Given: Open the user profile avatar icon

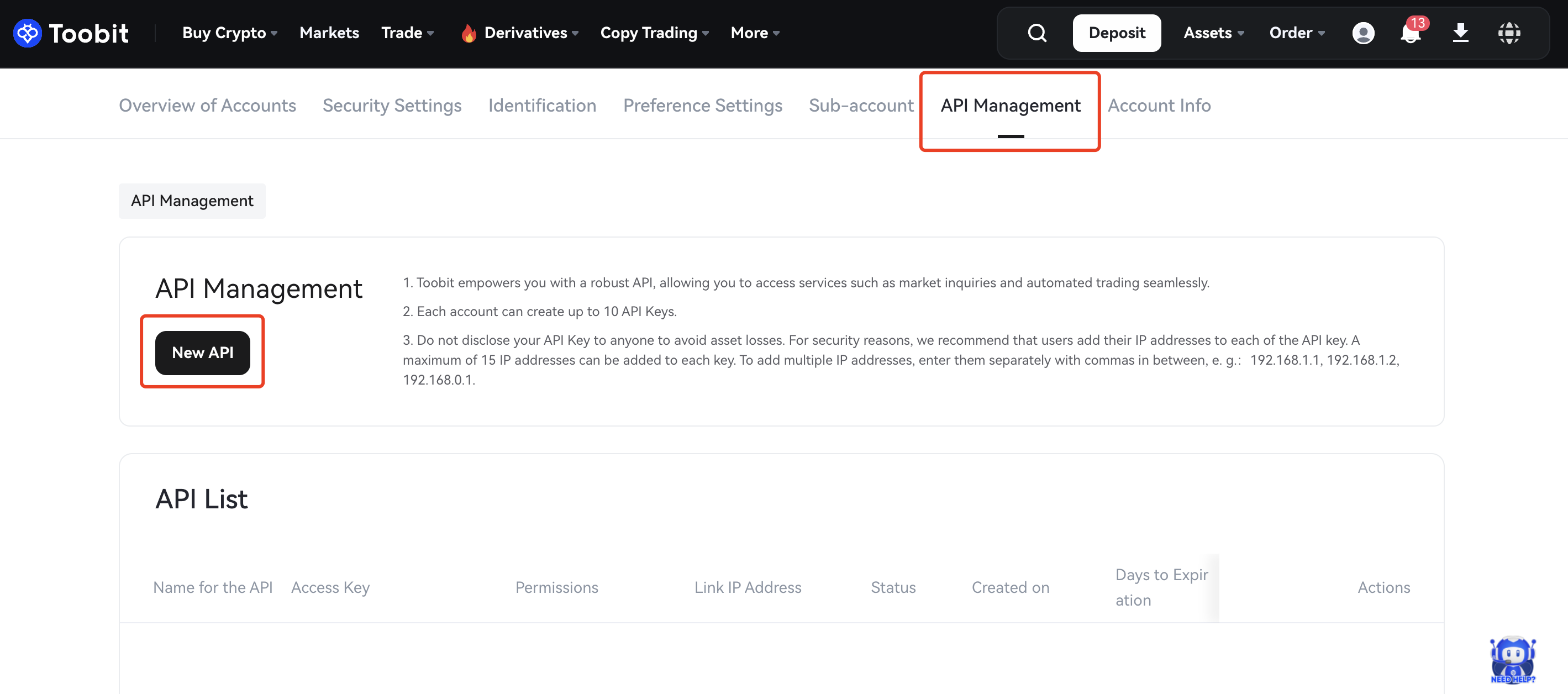Looking at the screenshot, I should pos(1363,33).
